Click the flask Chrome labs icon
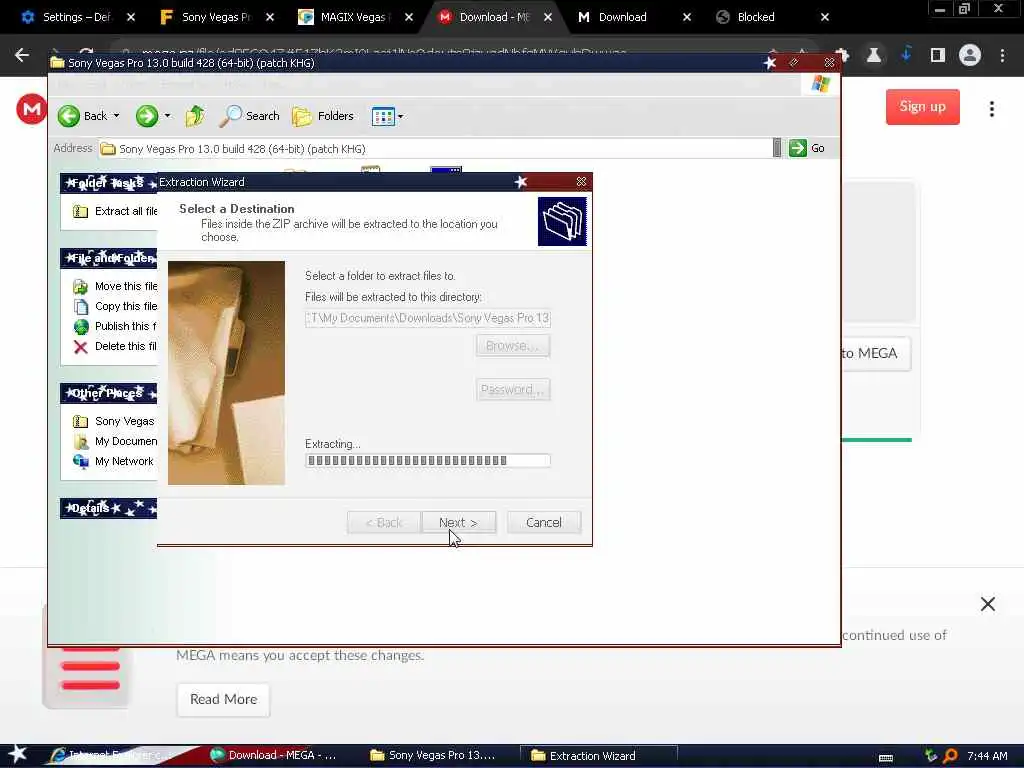1024x768 pixels. click(873, 55)
